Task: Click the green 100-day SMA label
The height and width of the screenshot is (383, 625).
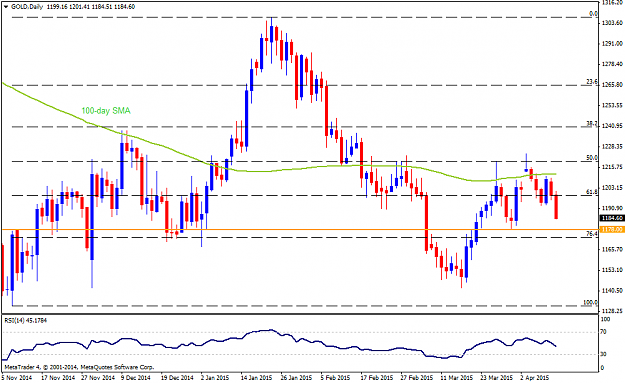Action: (x=106, y=111)
